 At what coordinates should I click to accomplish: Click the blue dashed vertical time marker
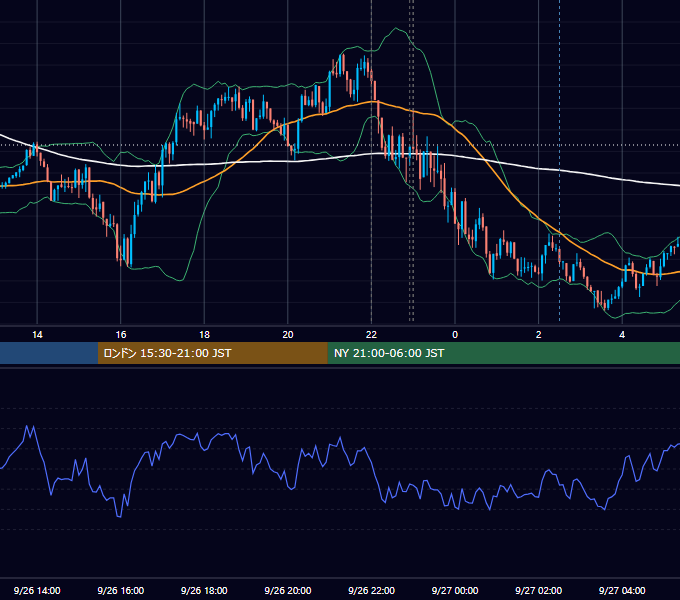[x=559, y=160]
